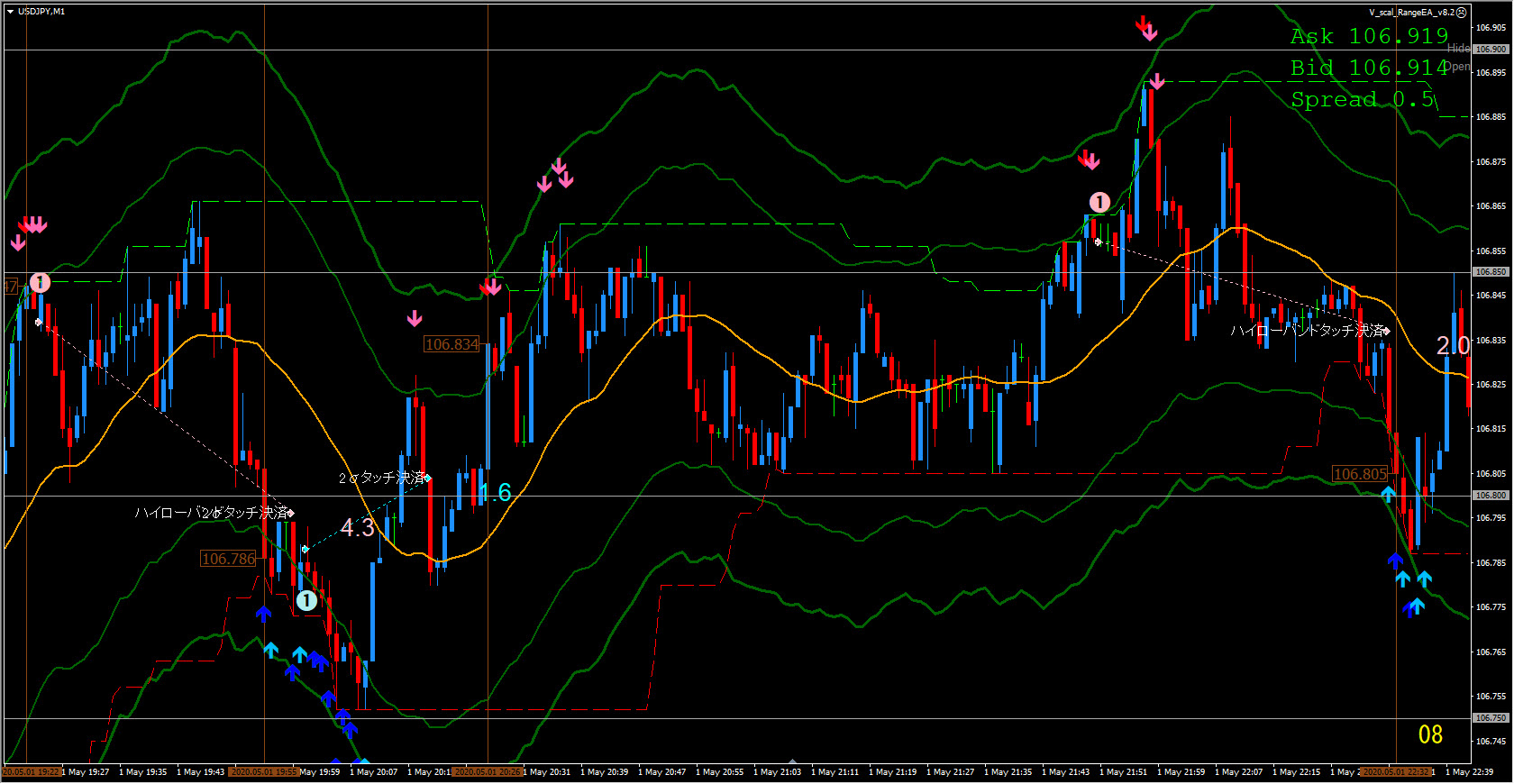This screenshot has width=1514, height=784.
Task: Click the 1 May 21:03 time axis label
Action: (x=778, y=772)
